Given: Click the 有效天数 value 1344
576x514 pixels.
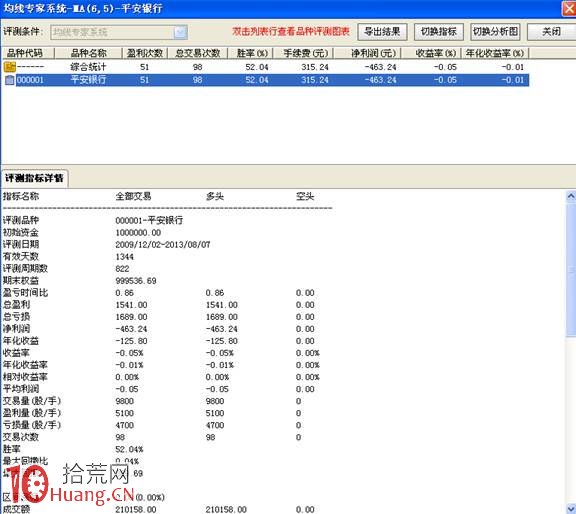Looking at the screenshot, I should 125,257.
